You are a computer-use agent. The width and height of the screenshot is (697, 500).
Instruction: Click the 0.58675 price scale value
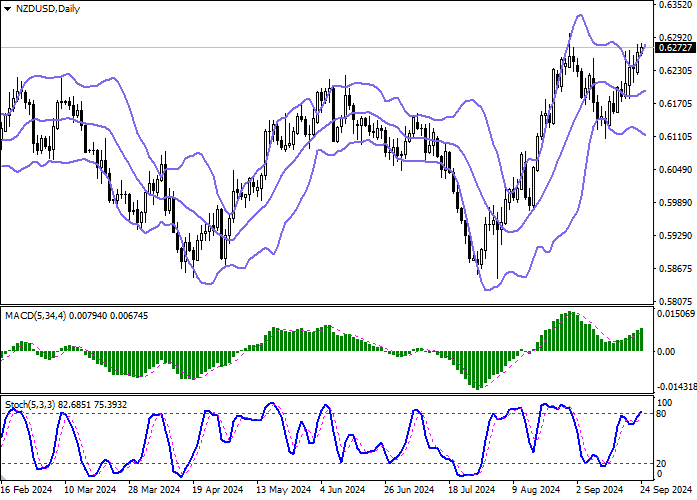tap(675, 268)
